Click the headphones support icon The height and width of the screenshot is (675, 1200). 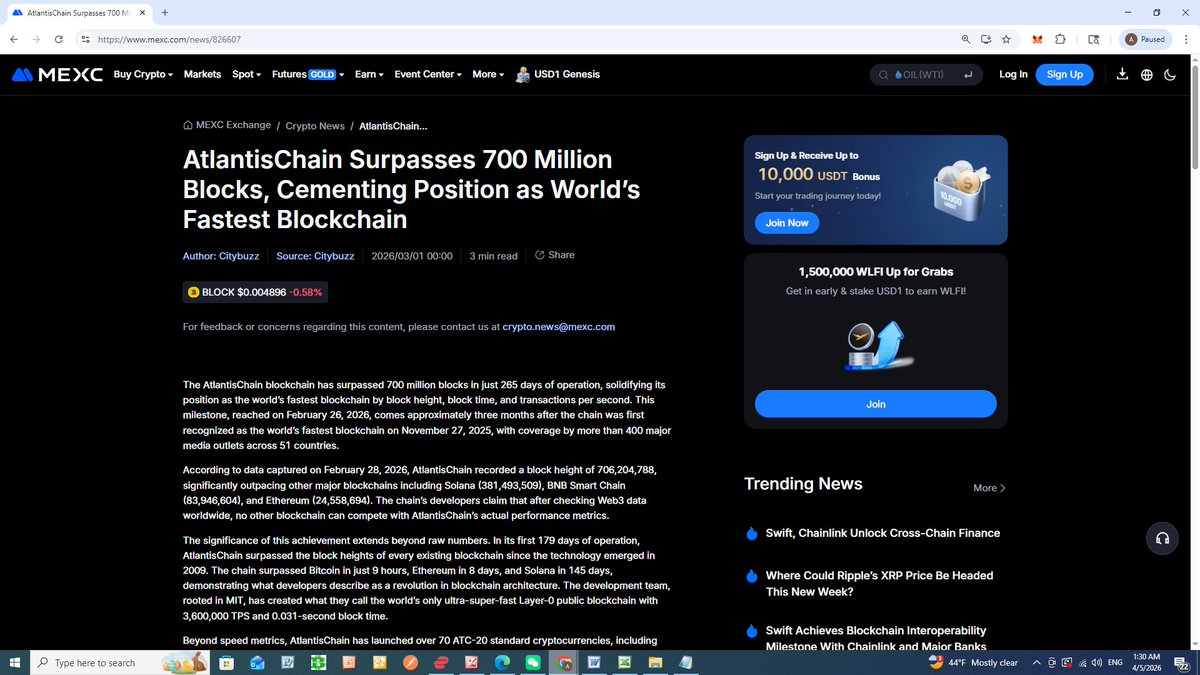(x=1162, y=538)
